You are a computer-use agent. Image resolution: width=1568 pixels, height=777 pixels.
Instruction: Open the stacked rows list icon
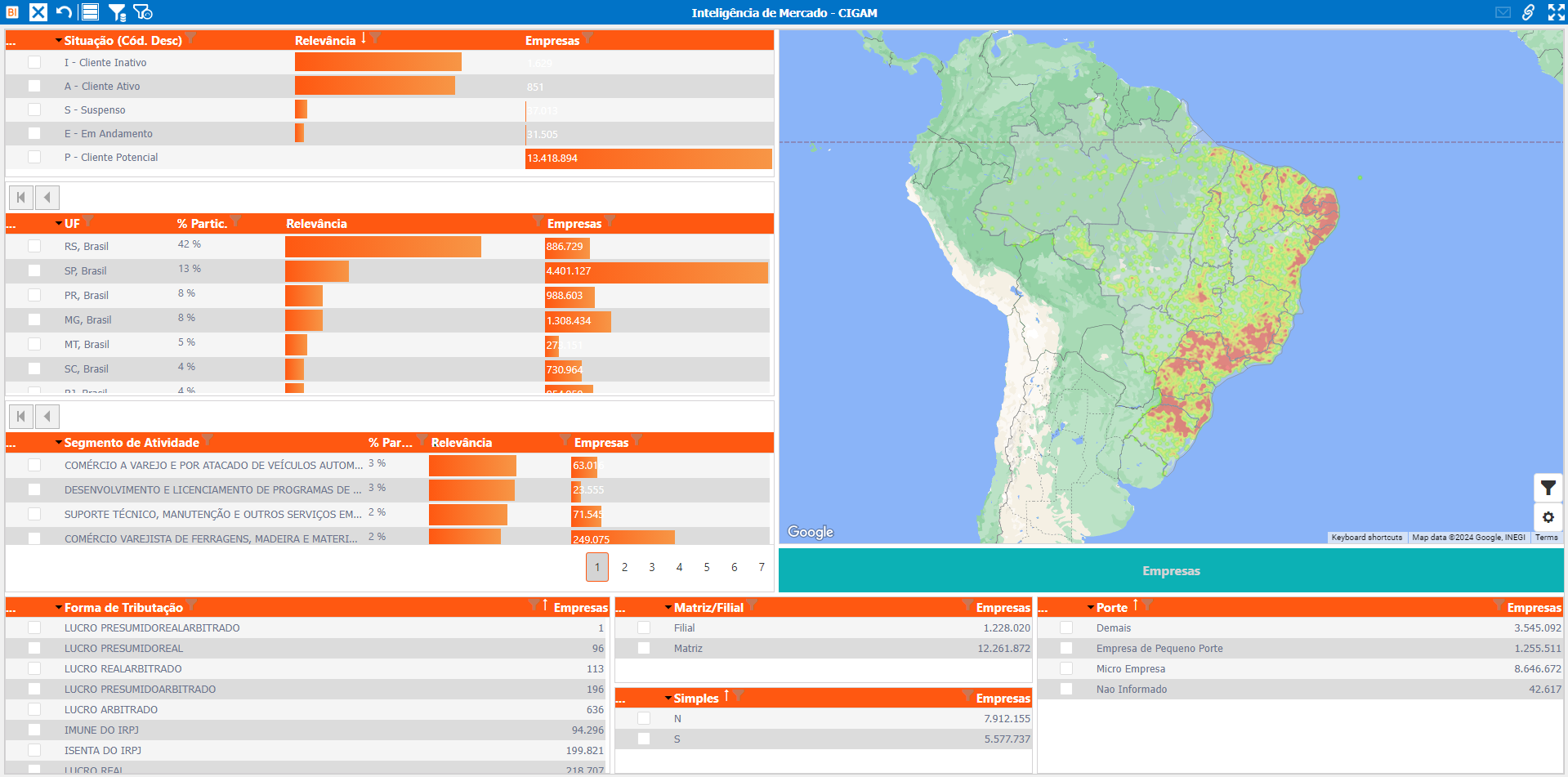(x=91, y=12)
